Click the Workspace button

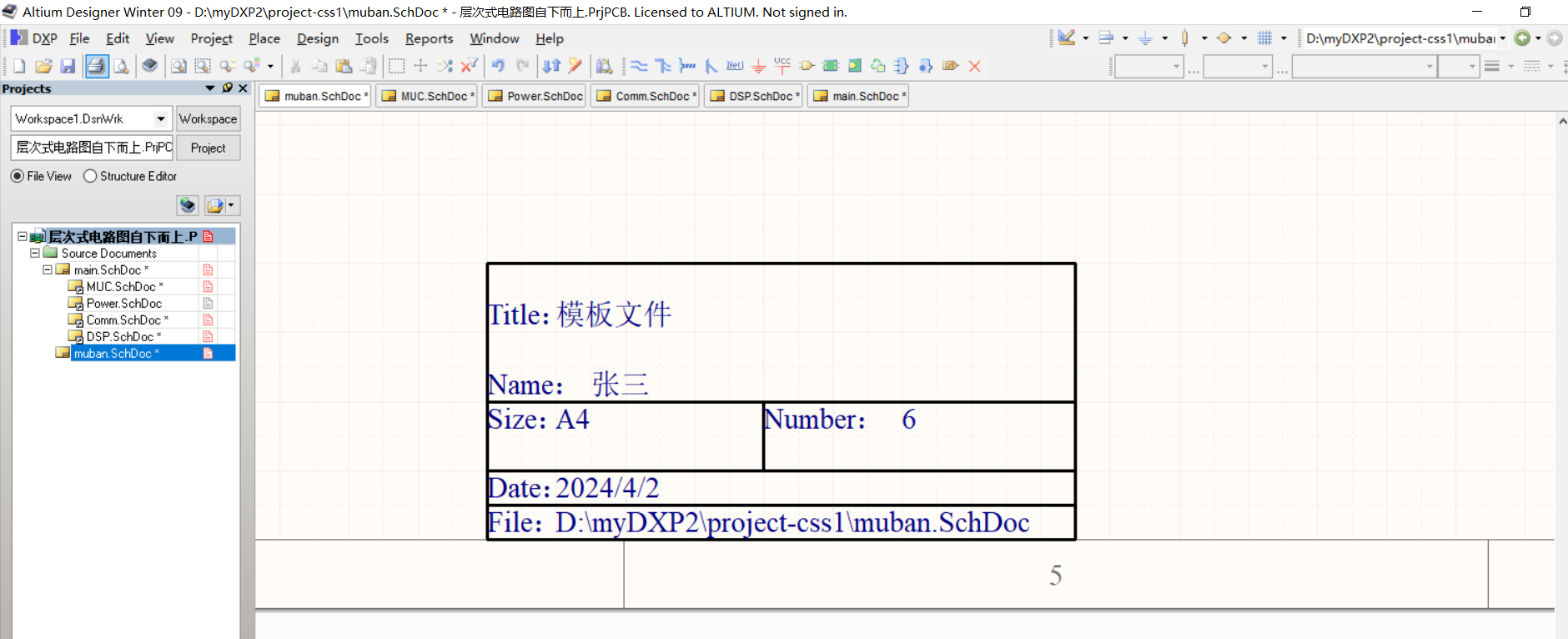coord(209,118)
